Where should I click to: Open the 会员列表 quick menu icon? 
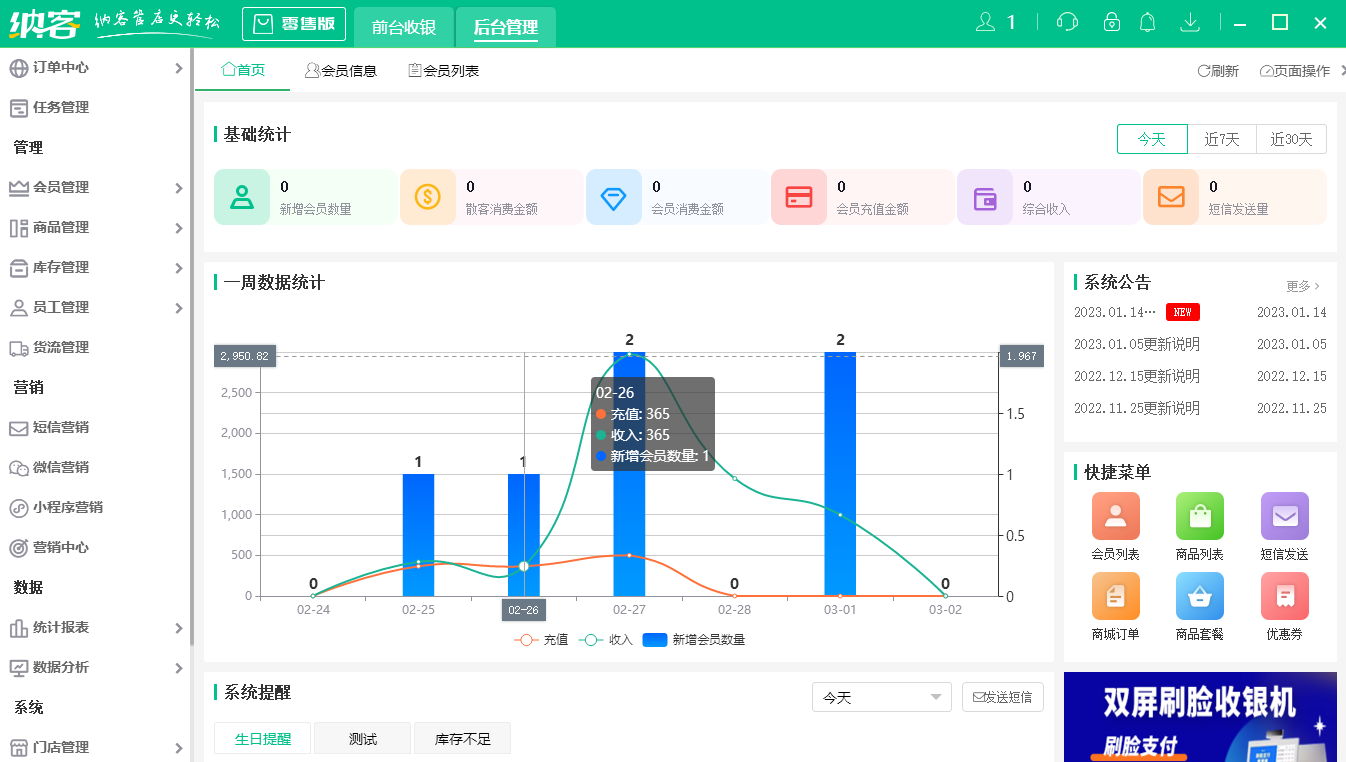point(1115,516)
